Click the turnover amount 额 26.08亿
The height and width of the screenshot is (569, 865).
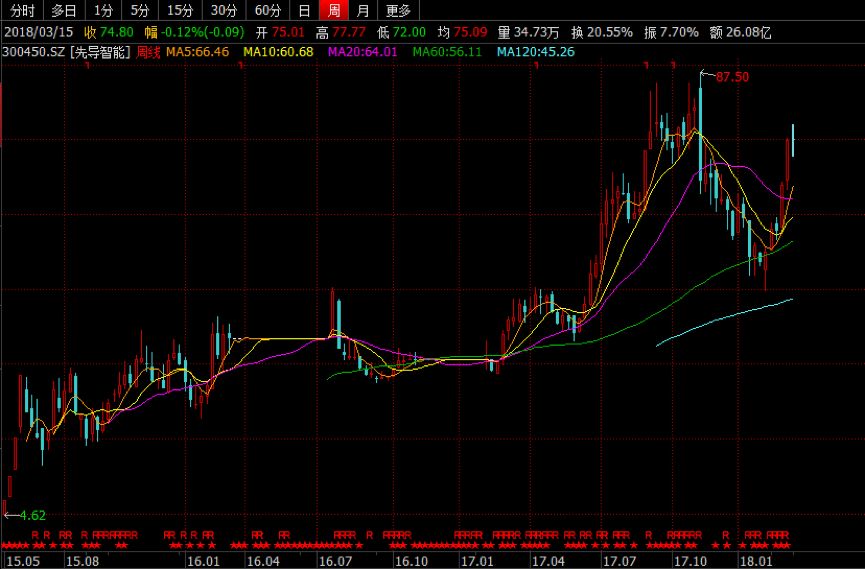(740, 32)
